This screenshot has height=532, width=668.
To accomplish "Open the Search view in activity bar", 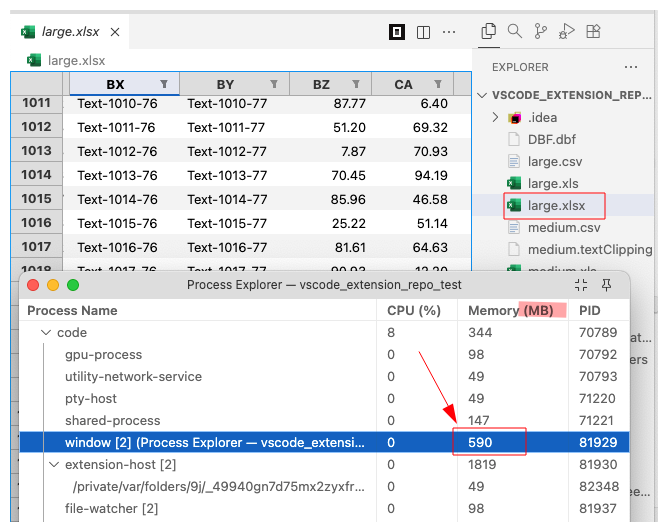I will point(515,31).
